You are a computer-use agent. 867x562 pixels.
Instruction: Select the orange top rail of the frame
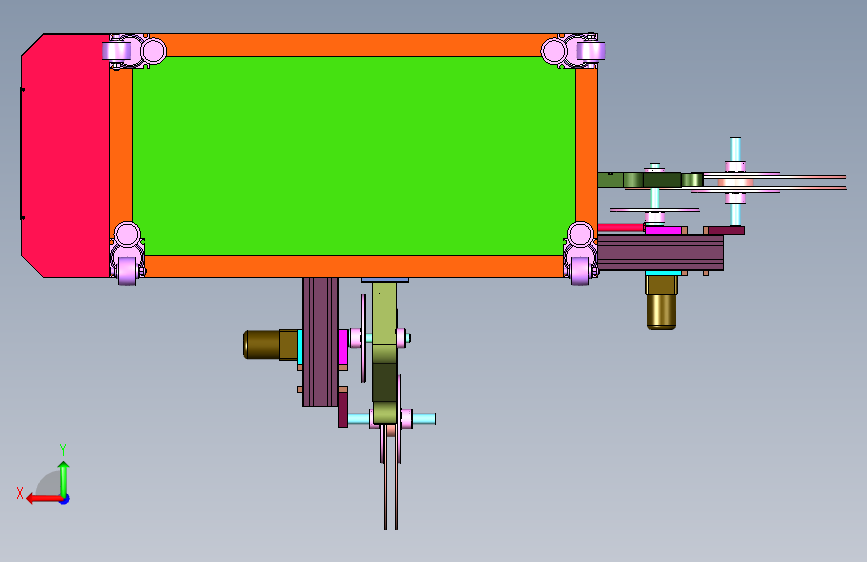353,45
